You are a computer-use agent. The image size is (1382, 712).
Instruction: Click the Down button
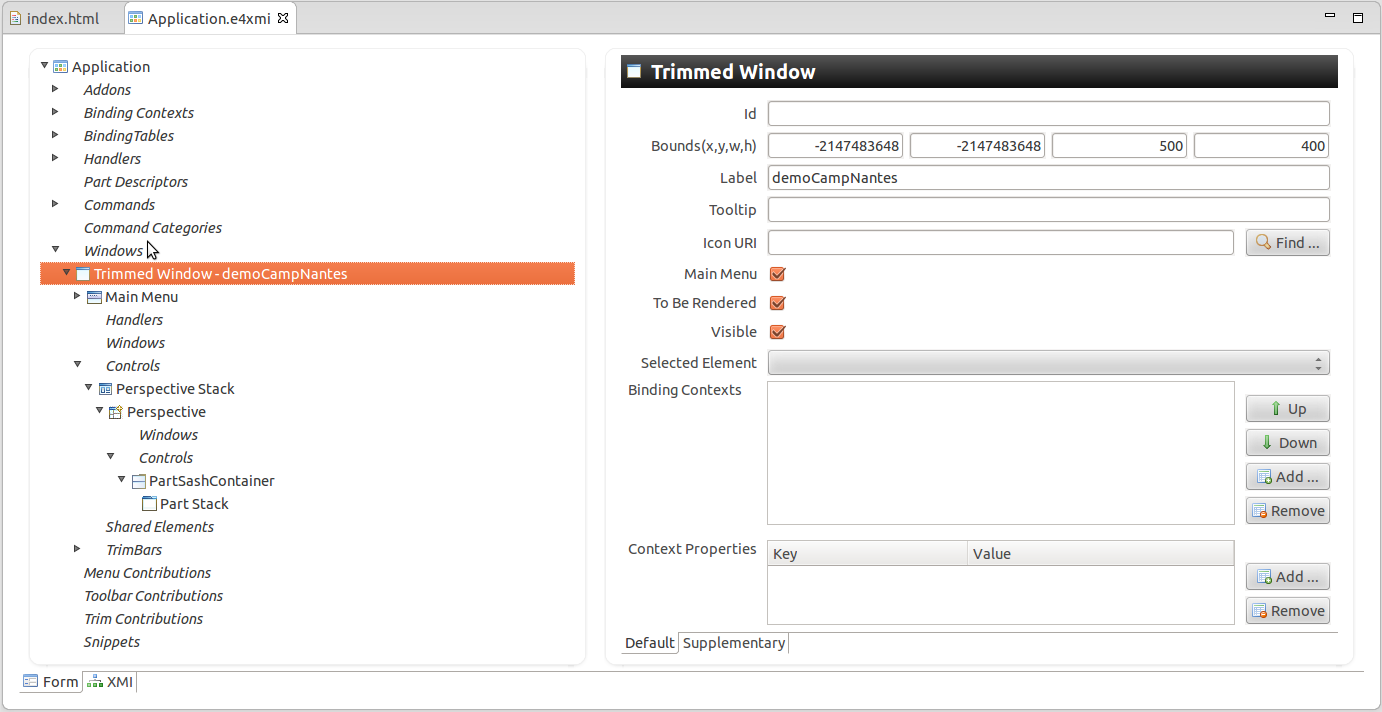point(1288,443)
